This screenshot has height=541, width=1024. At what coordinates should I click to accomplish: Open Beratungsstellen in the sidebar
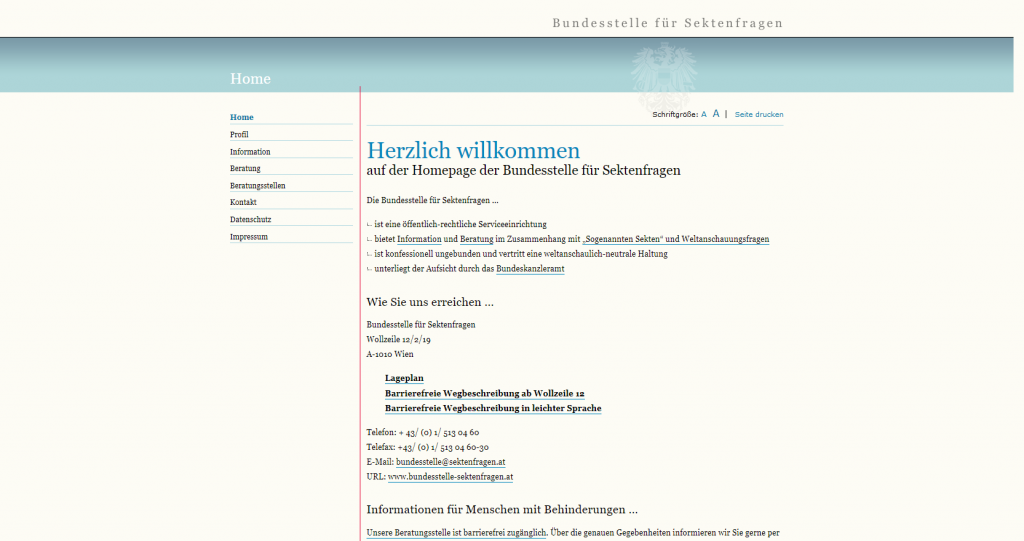coord(257,186)
